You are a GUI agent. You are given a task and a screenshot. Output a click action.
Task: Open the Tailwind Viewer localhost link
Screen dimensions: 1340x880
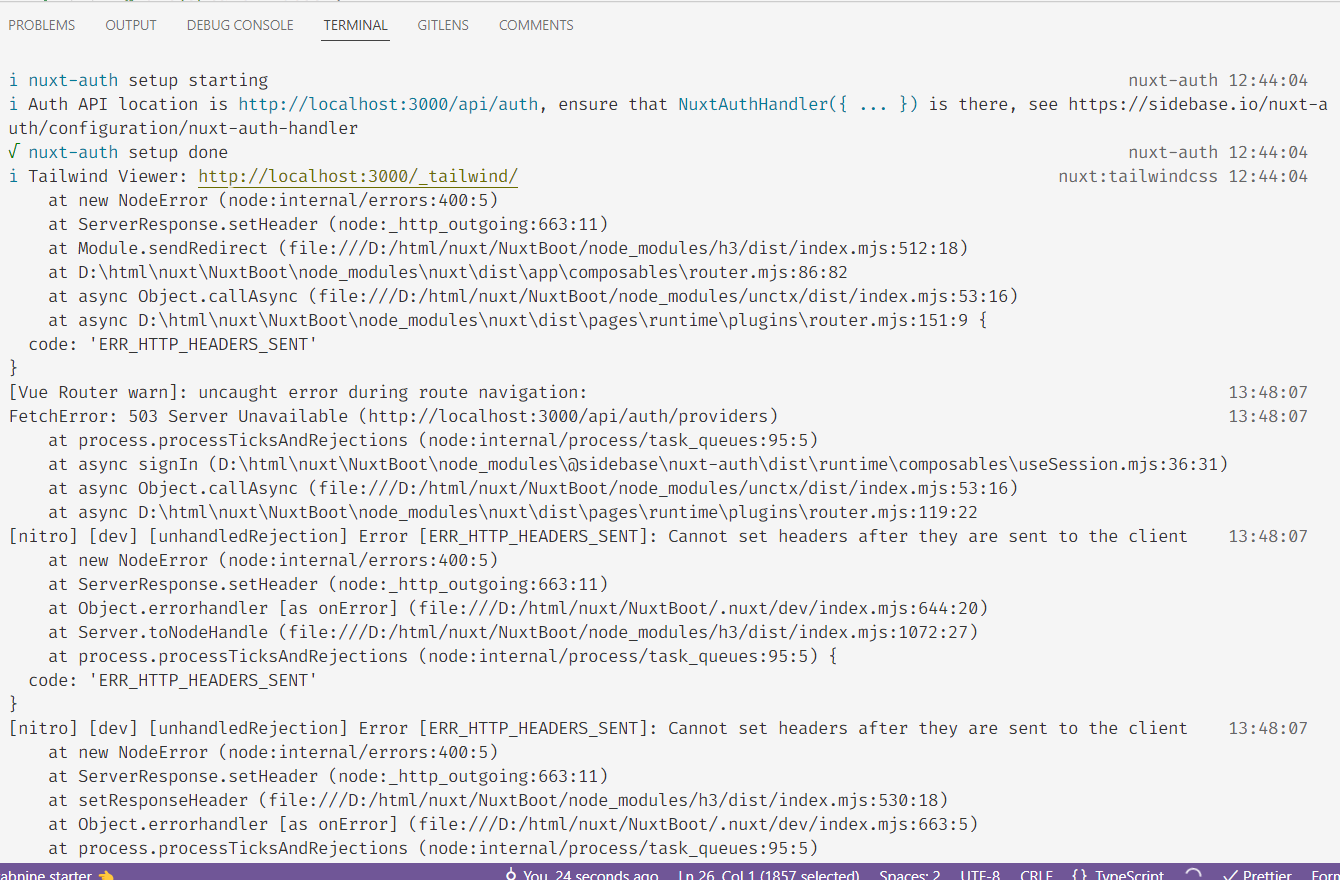[358, 176]
